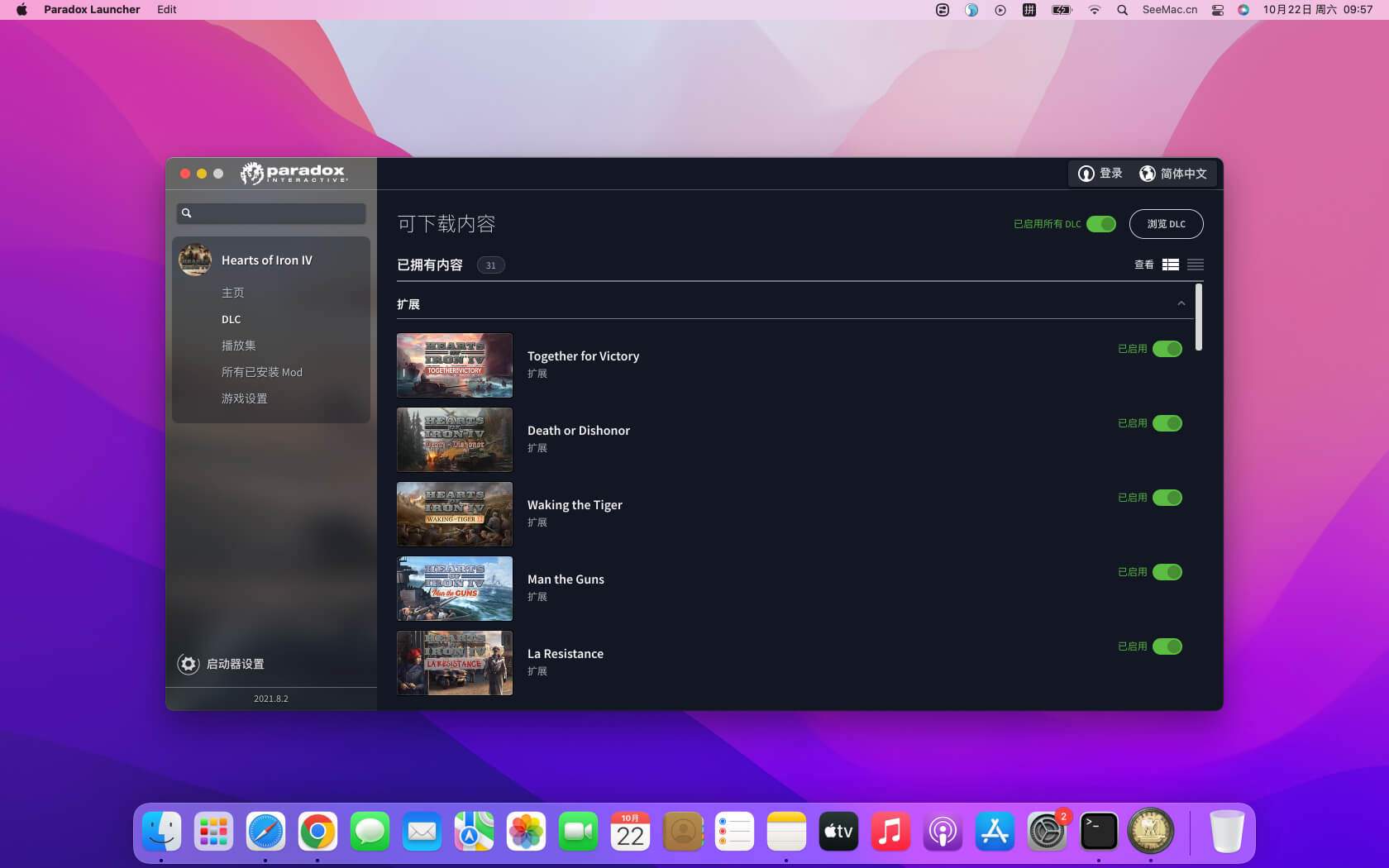Screen dimensions: 1389x868
Task: Disable the Man the Guns expansion
Action: pos(1167,572)
